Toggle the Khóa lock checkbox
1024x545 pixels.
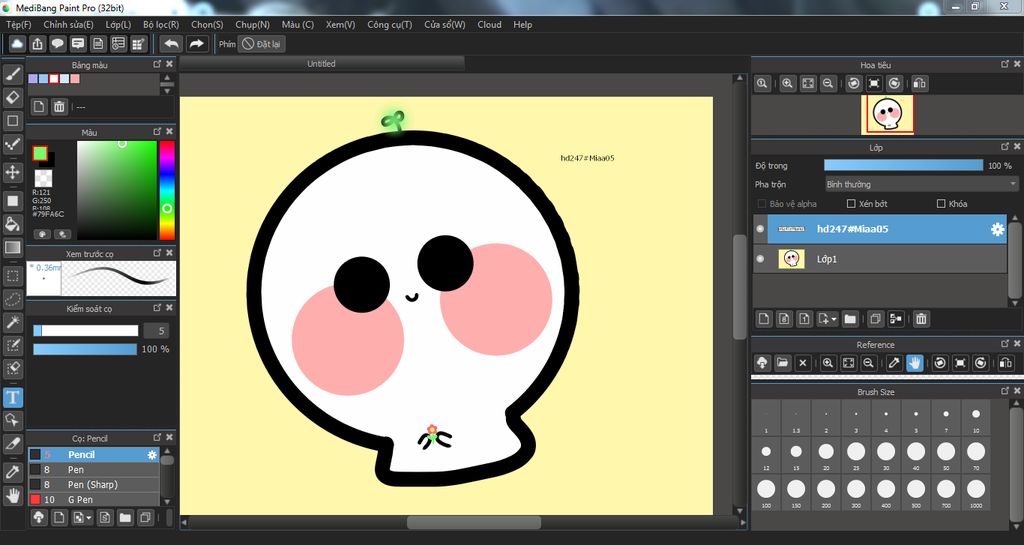941,204
